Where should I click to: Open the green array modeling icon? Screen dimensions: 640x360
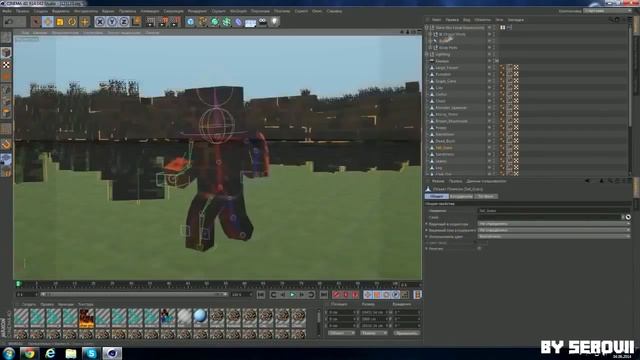(x=227, y=22)
